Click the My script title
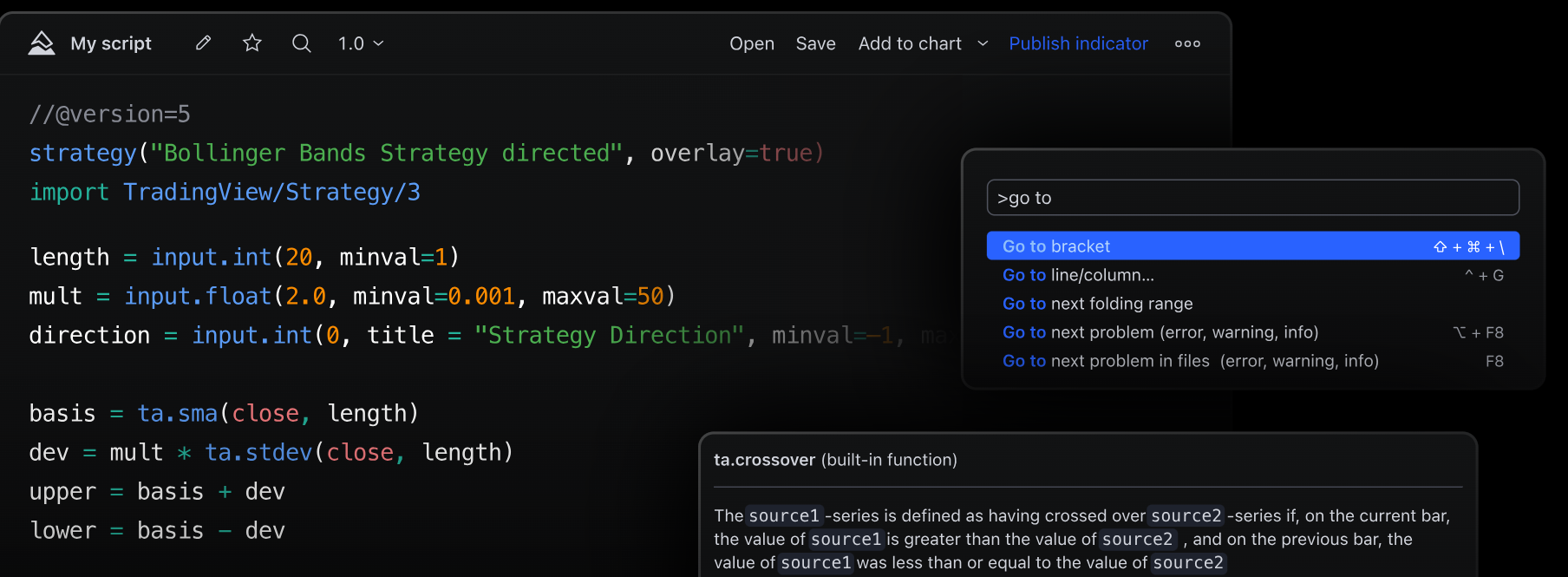Viewport: 1568px width, 577px height. point(111,43)
